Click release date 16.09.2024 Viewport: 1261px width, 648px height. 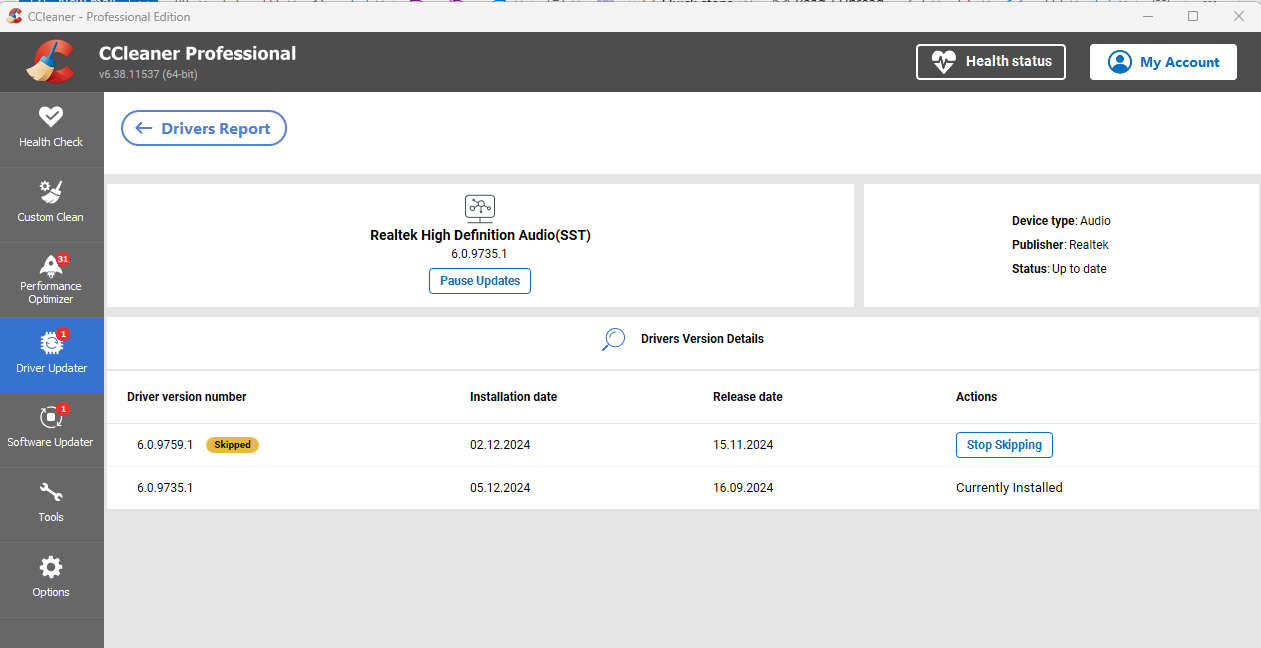[743, 488]
